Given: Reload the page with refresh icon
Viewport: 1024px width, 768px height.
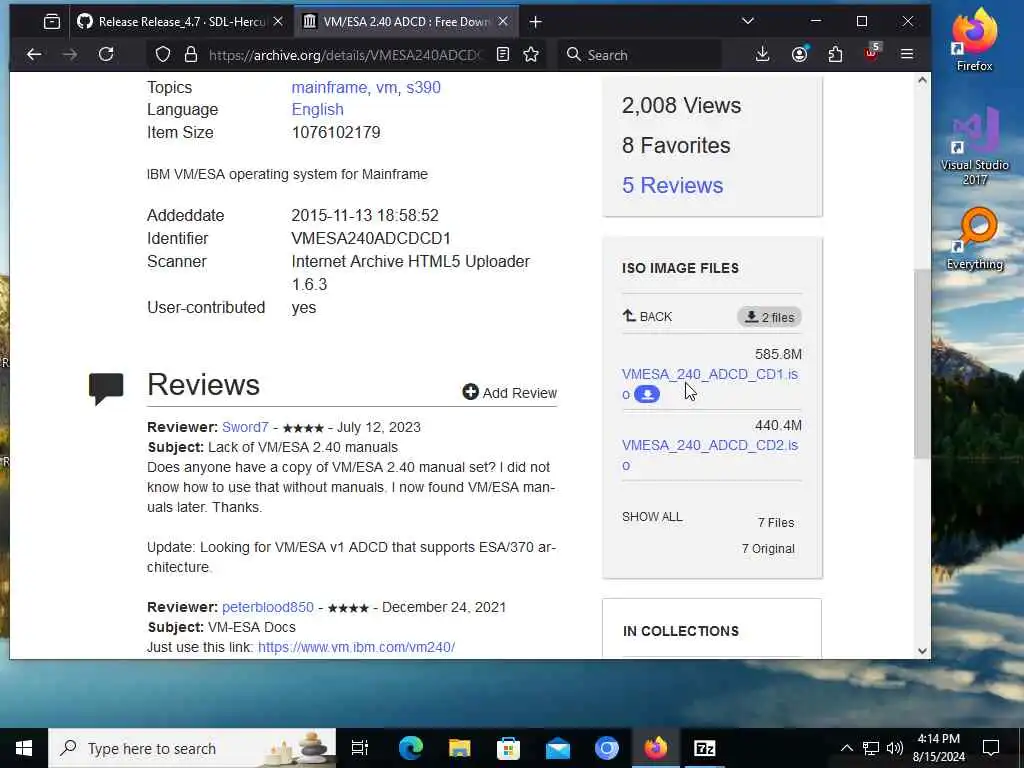Looking at the screenshot, I should pyautogui.click(x=106, y=55).
